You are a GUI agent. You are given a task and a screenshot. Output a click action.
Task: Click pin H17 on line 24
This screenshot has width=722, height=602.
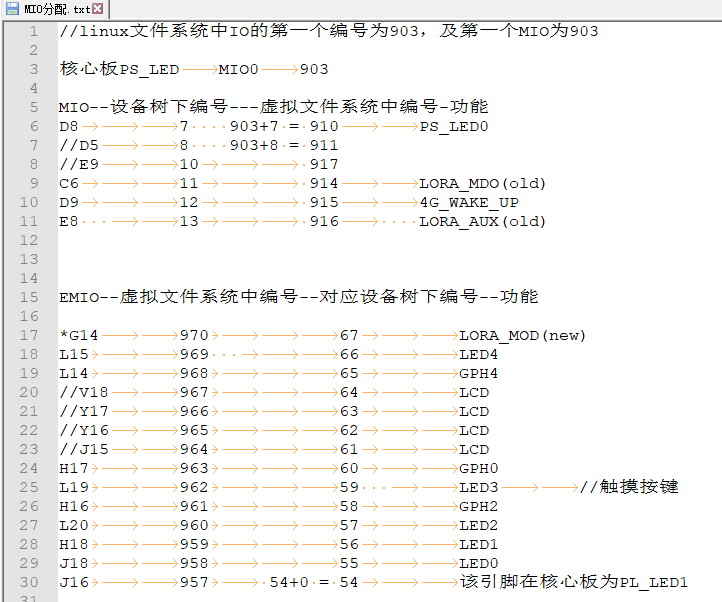pos(74,468)
